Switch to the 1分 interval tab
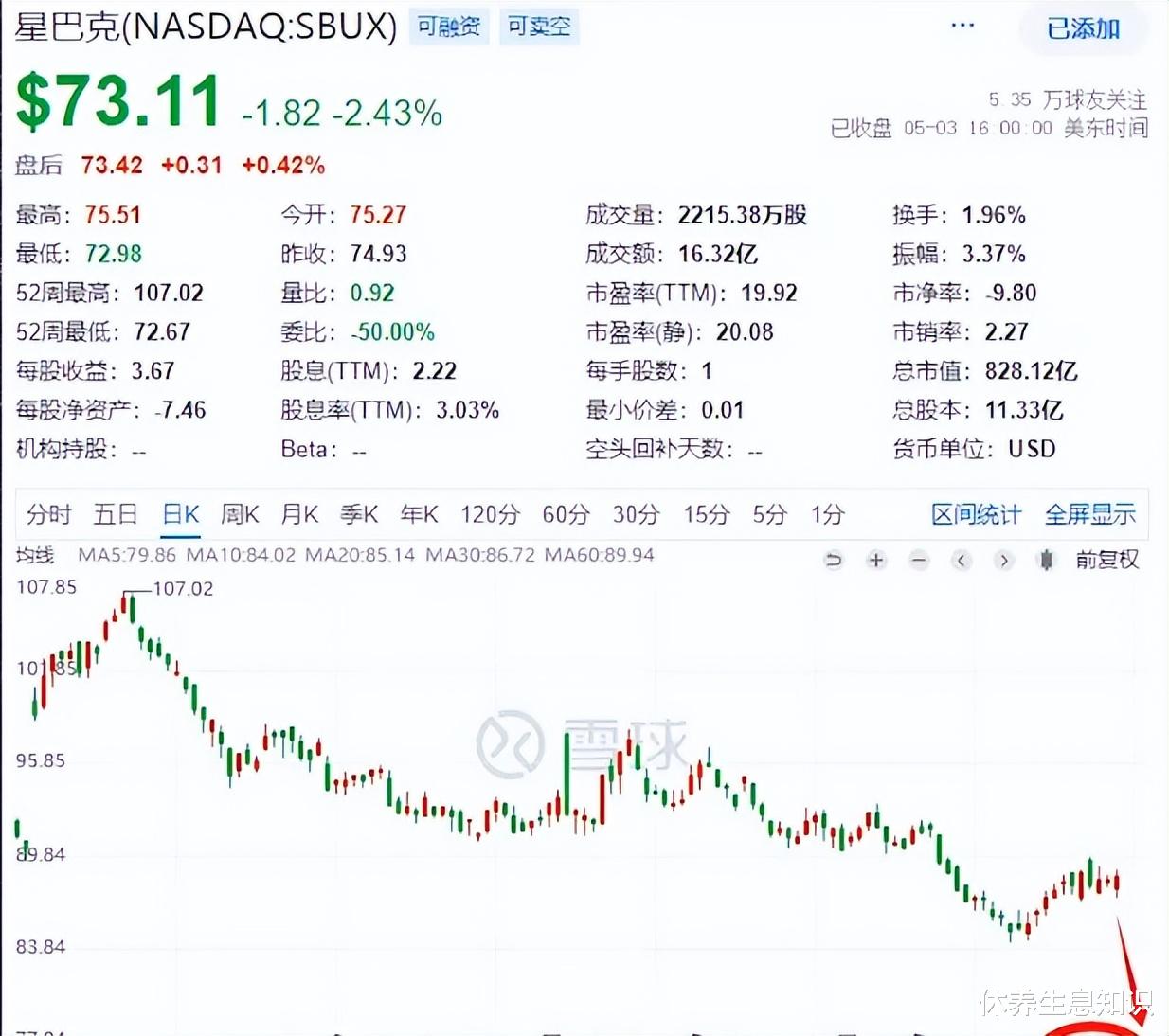Viewport: 1169px width, 1036px height. [x=827, y=514]
